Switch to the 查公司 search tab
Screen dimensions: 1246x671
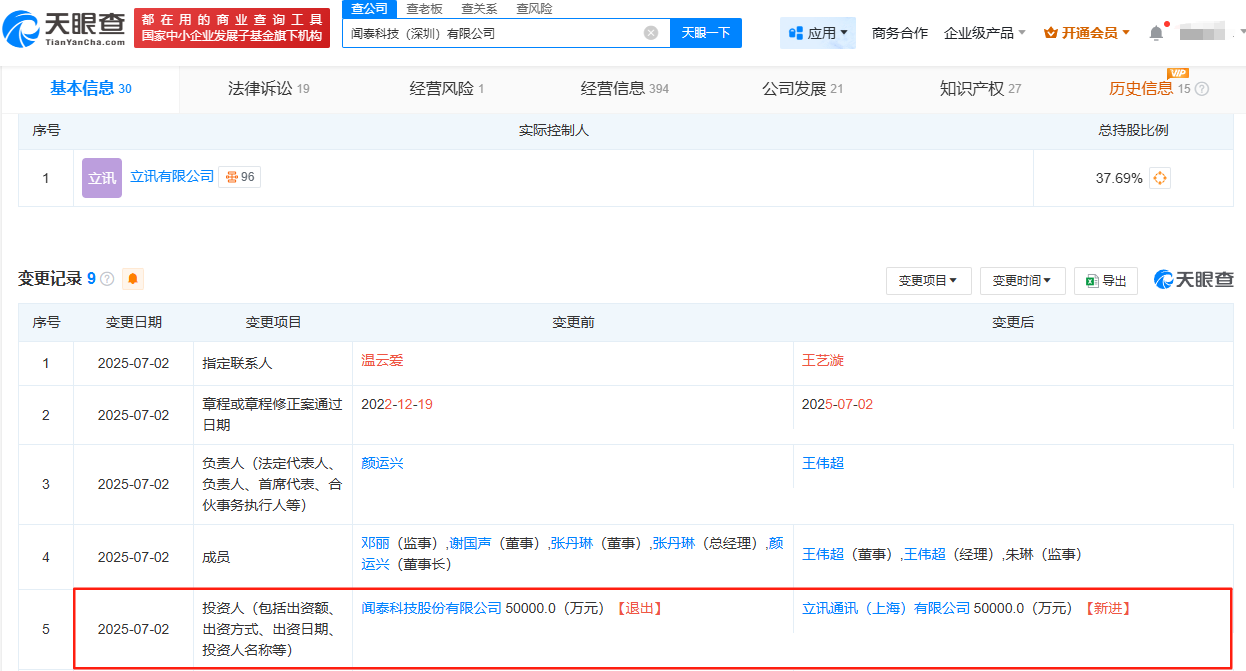[x=370, y=9]
